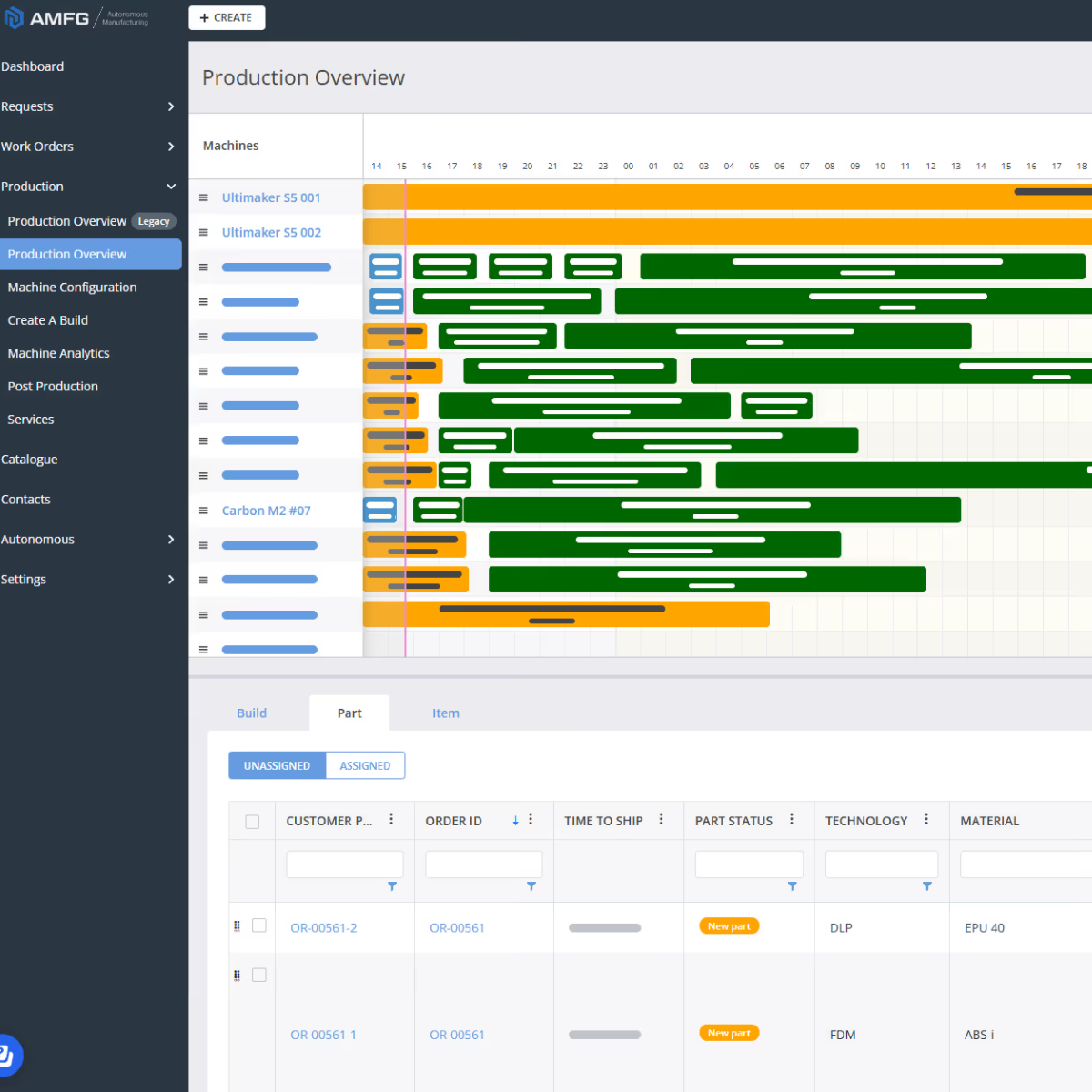Open TIME TO SHIP column options menu
This screenshot has height=1092, width=1092.
[x=661, y=819]
